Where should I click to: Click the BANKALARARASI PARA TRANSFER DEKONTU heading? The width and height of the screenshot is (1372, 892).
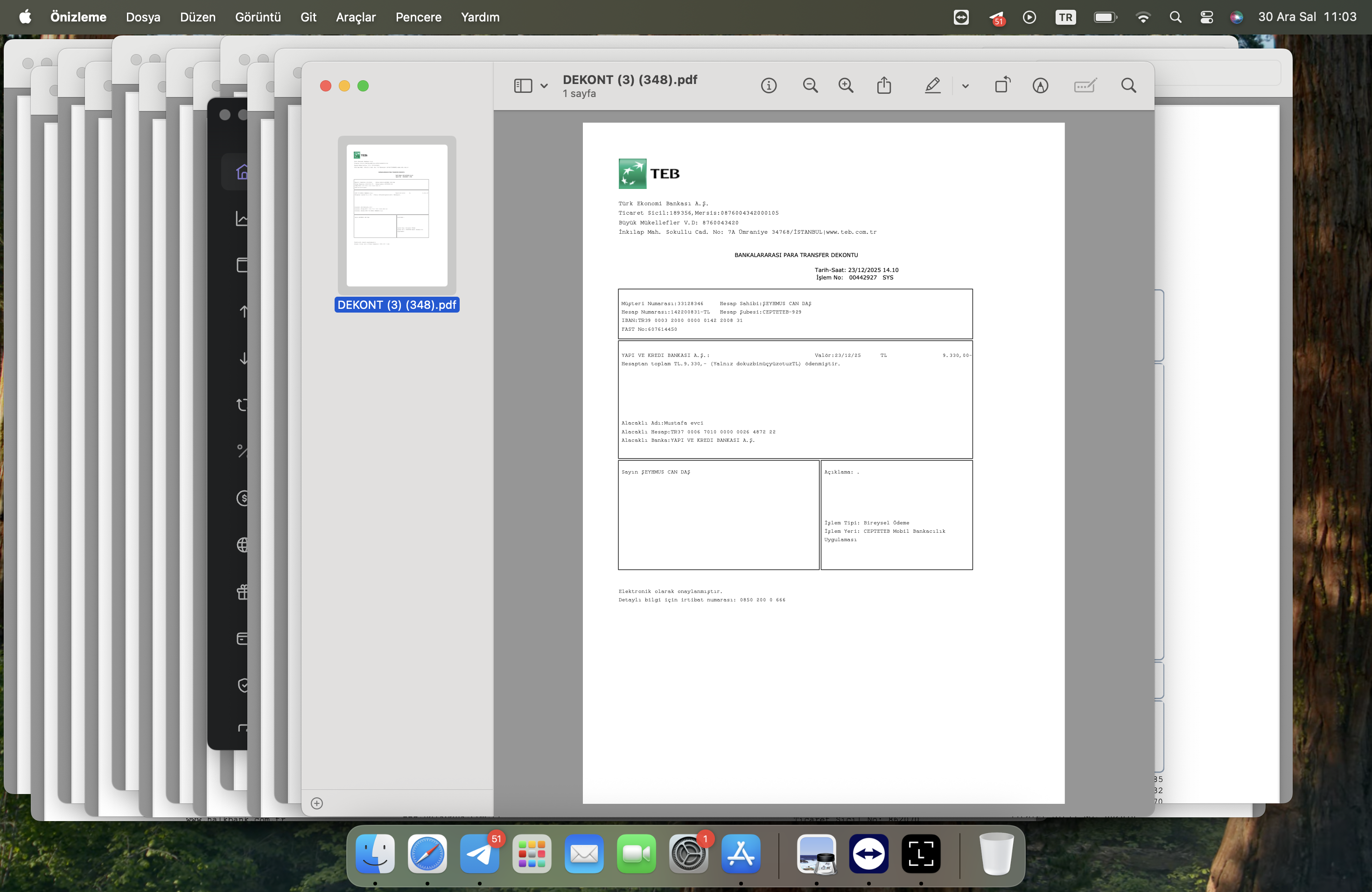[x=796, y=255]
